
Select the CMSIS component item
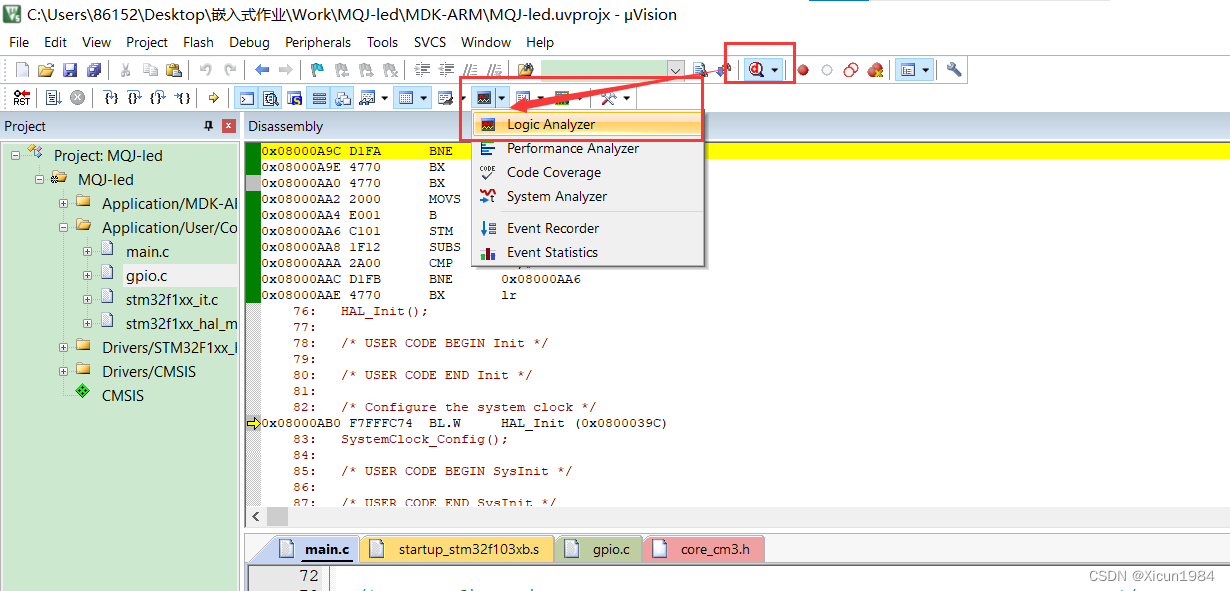(122, 395)
